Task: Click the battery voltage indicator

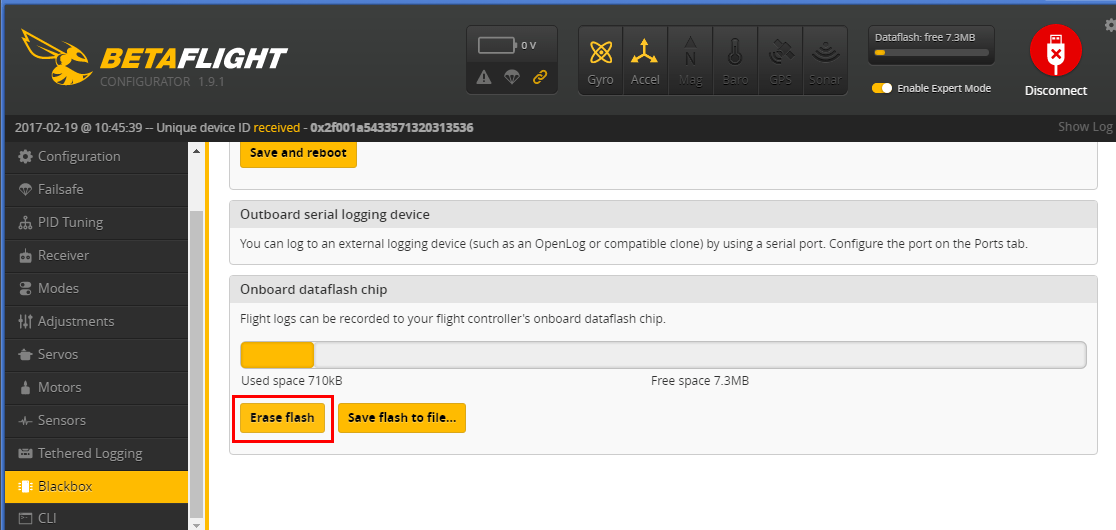Action: [507, 45]
